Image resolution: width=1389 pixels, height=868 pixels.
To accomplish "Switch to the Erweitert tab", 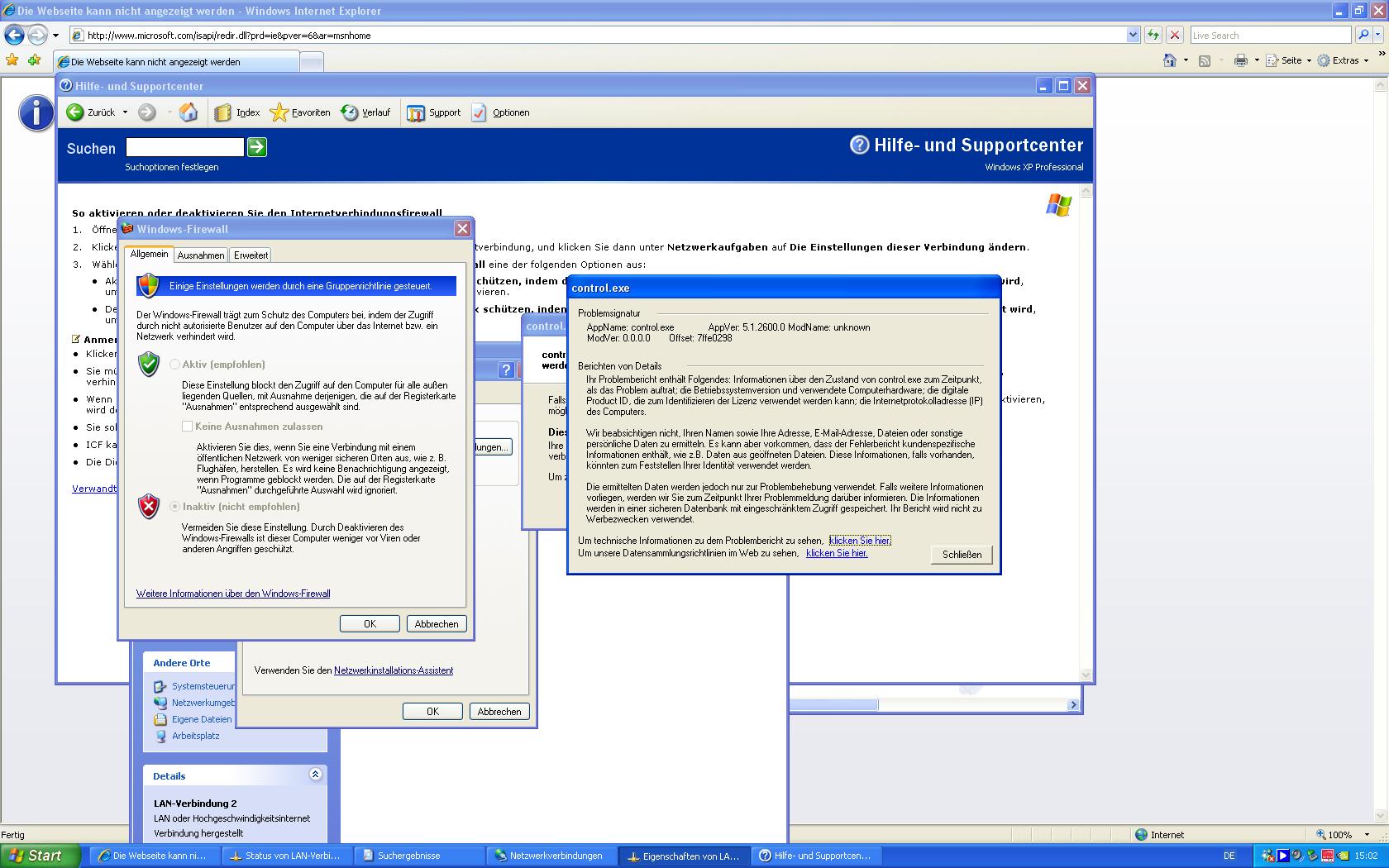I will pos(251,255).
